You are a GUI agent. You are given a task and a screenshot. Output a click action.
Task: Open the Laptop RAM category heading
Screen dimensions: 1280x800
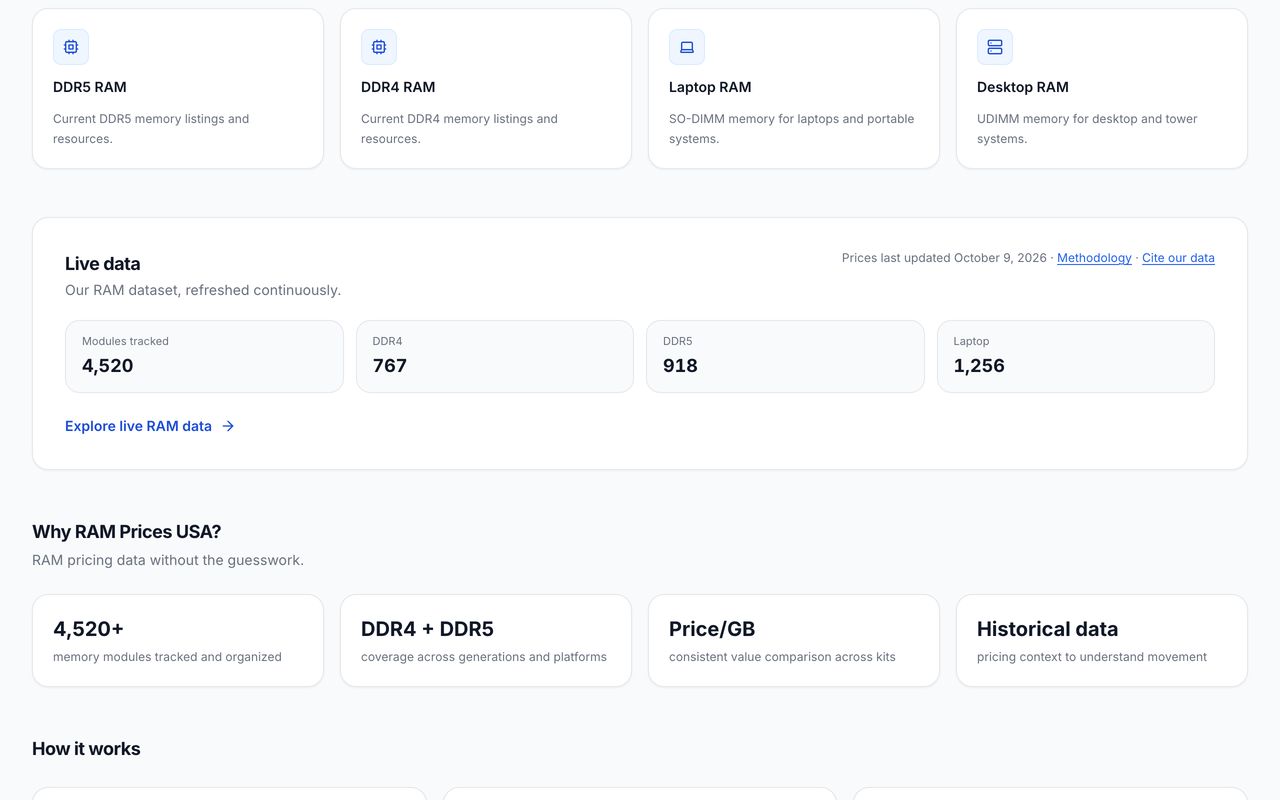(x=710, y=87)
